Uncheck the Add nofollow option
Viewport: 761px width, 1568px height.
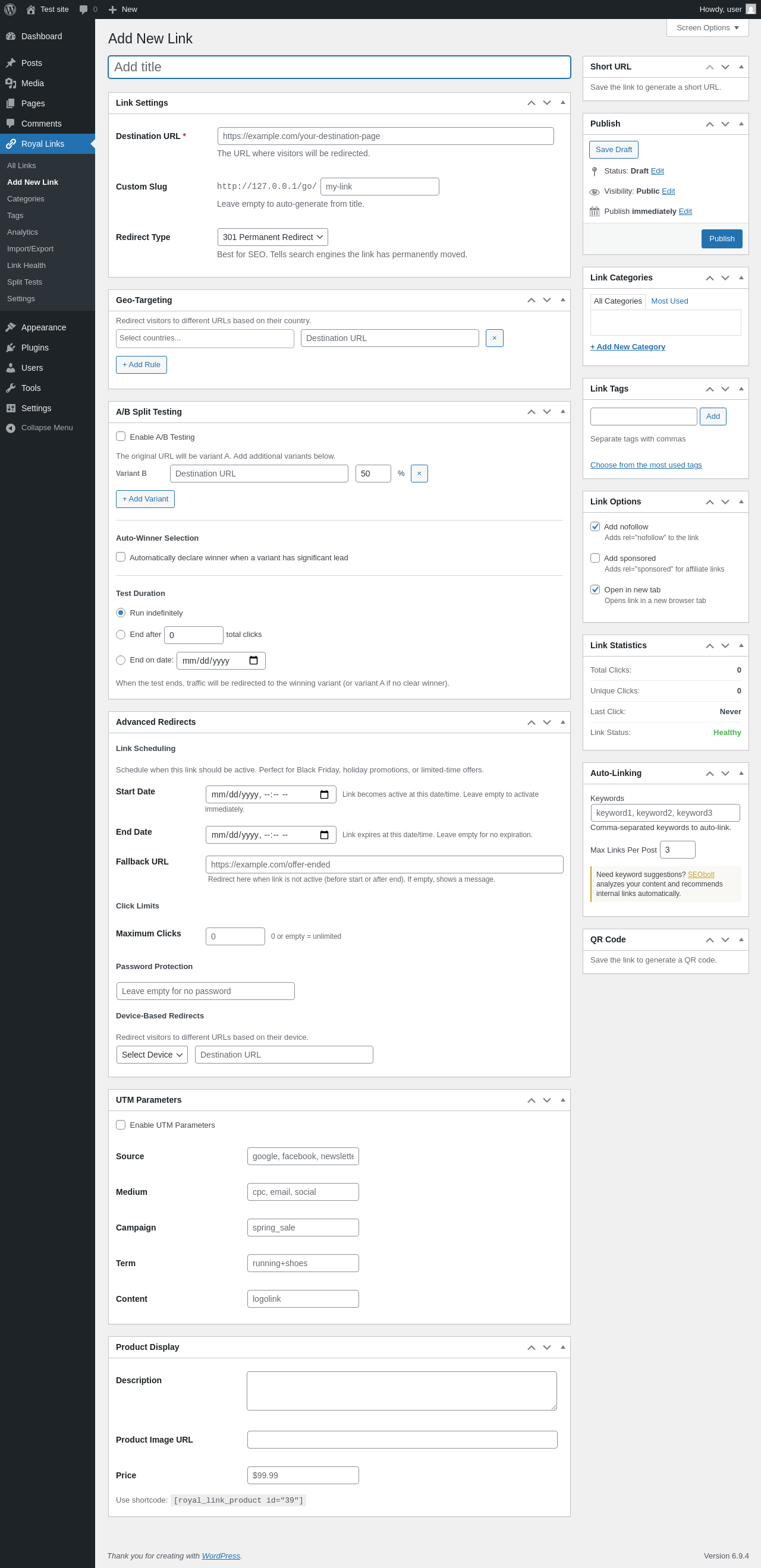coord(595,526)
